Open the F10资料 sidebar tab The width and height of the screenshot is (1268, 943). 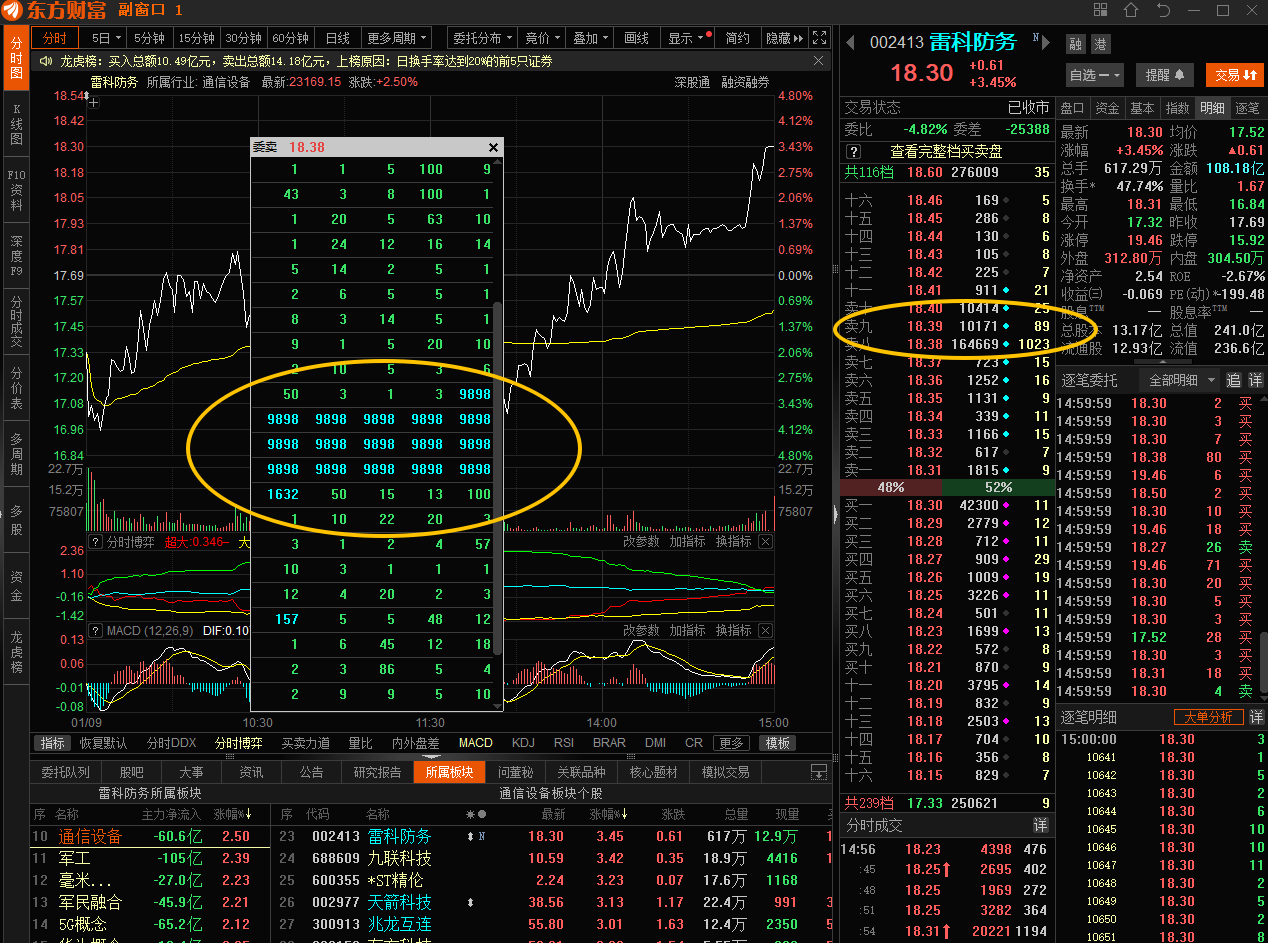click(x=16, y=189)
